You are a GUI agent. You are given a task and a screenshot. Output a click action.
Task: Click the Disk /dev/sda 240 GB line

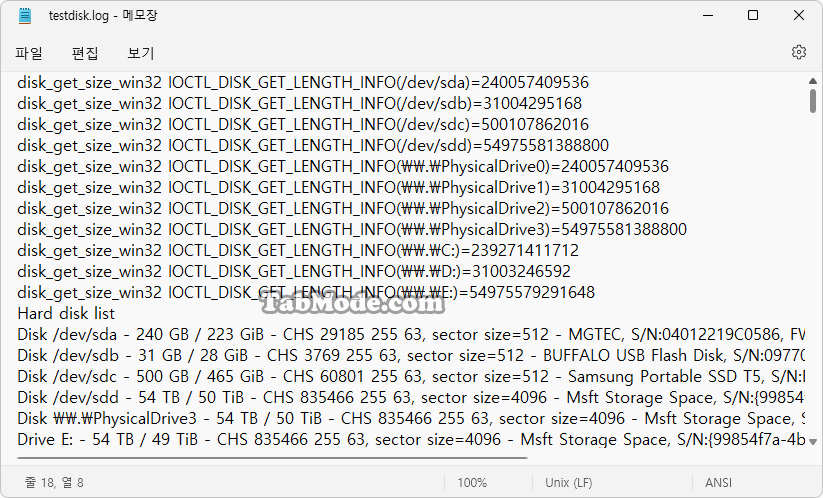pos(410,334)
